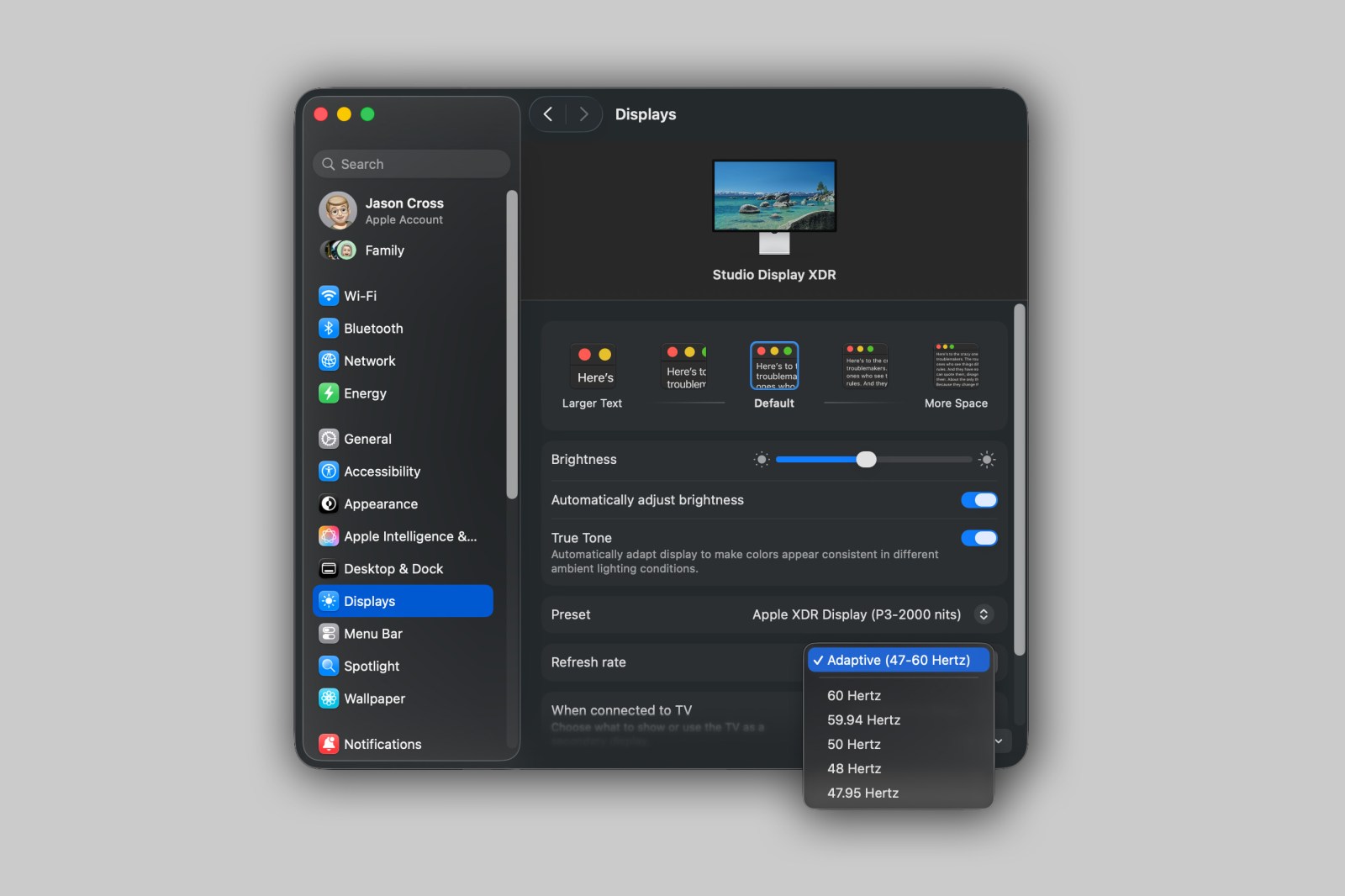Disable Automatically adjust brightness switch
This screenshot has width=1345, height=896.
click(x=978, y=500)
